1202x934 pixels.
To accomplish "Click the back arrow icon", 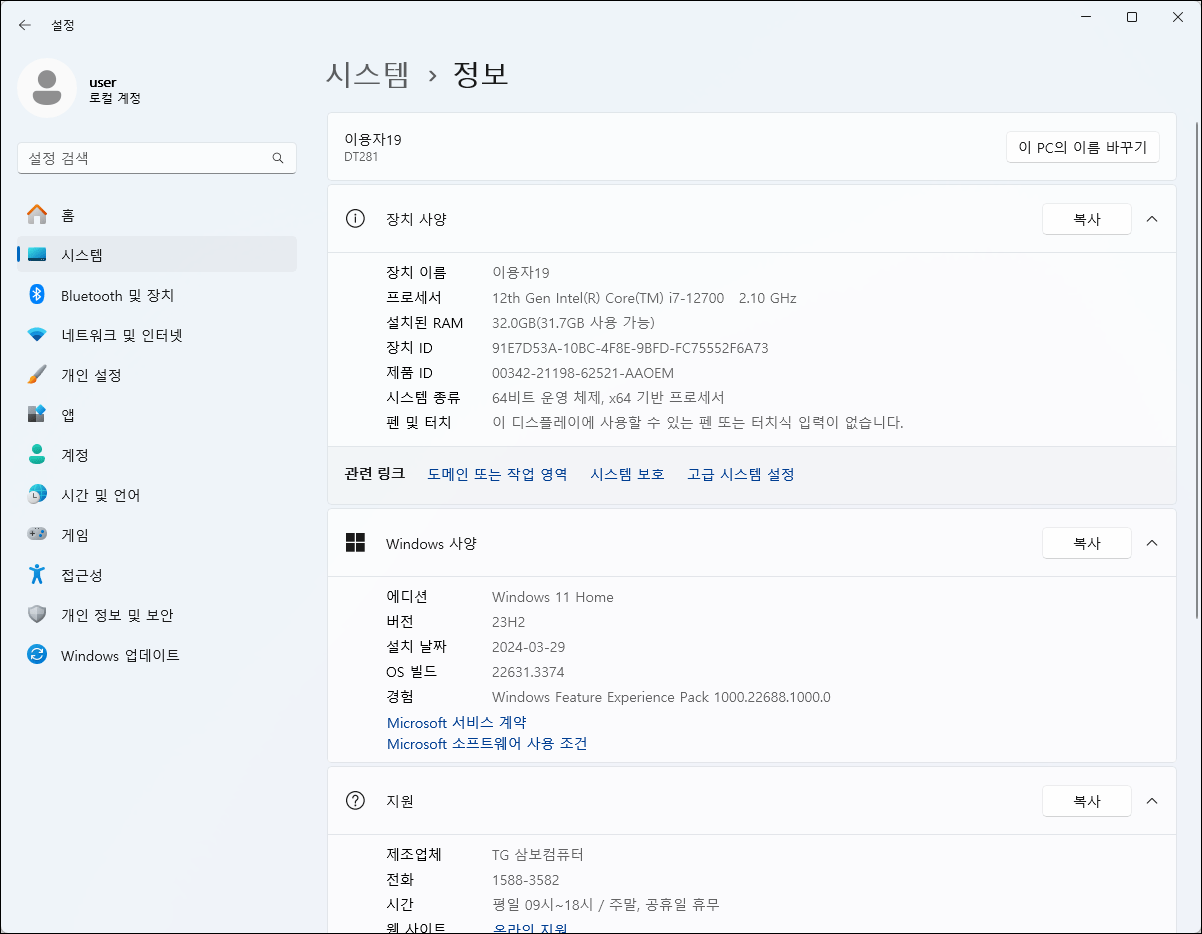I will coord(25,25).
